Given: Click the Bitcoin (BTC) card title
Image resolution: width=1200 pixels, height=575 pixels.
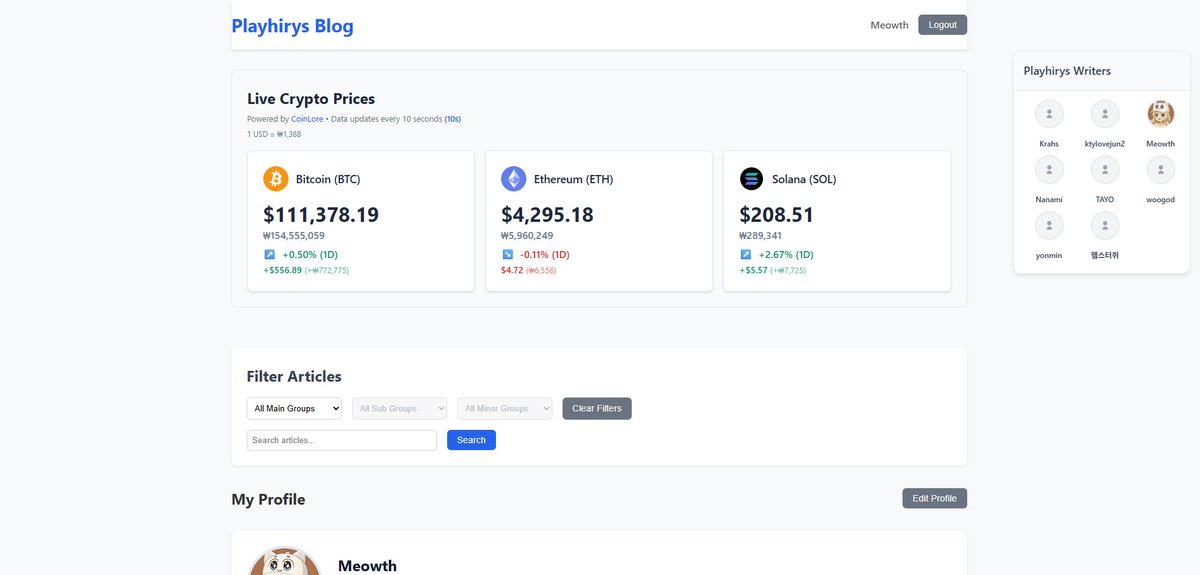Looking at the screenshot, I should (x=328, y=179).
